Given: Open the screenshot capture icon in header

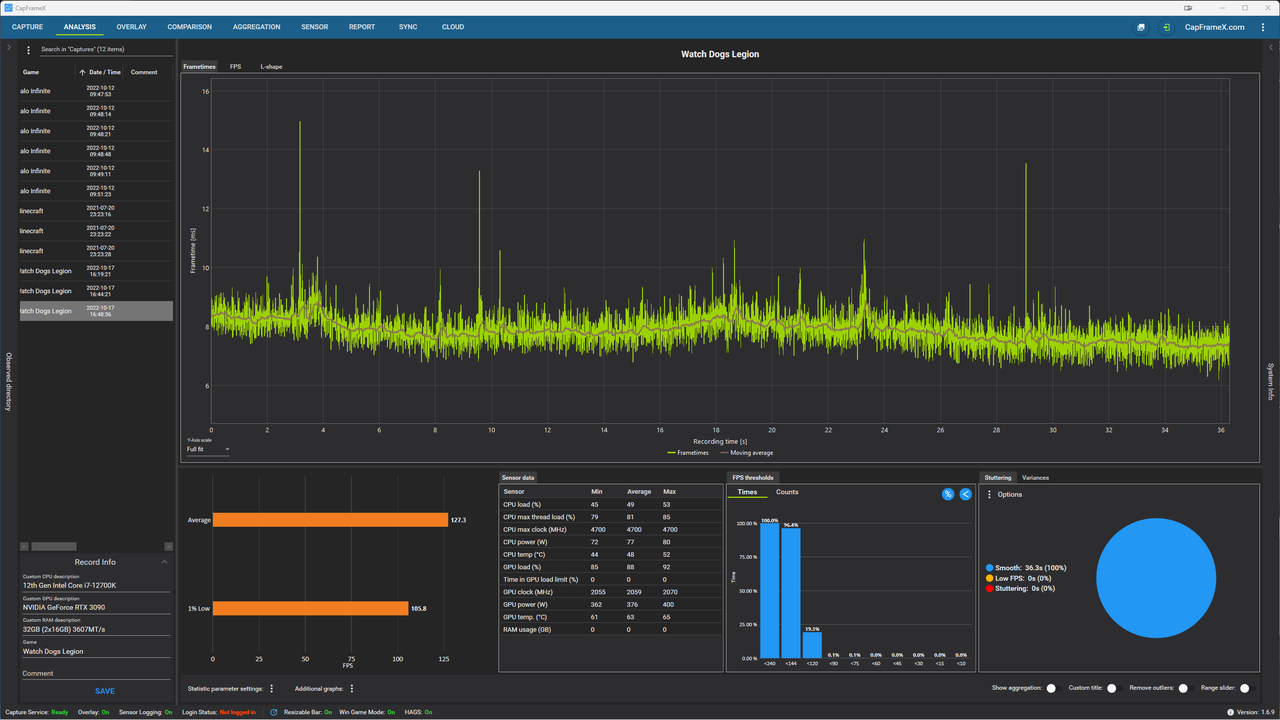Looking at the screenshot, I should (x=1141, y=27).
